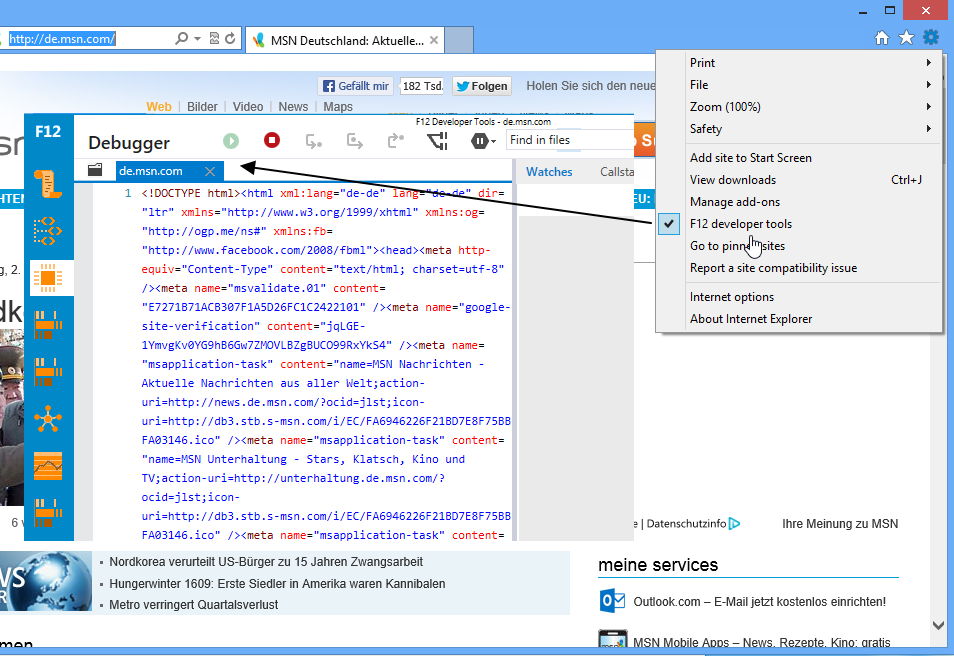954x656 pixels.
Task: Switch to the Callstack tab
Action: pyautogui.click(x=616, y=172)
